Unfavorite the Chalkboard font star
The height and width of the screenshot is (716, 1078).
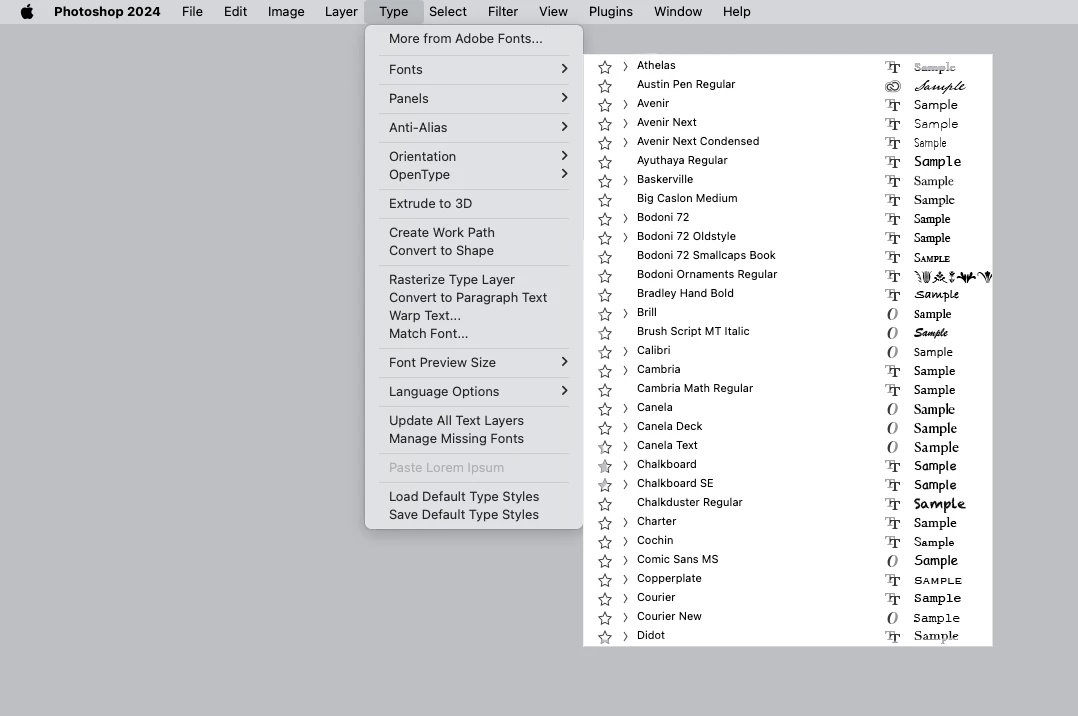tap(605, 466)
